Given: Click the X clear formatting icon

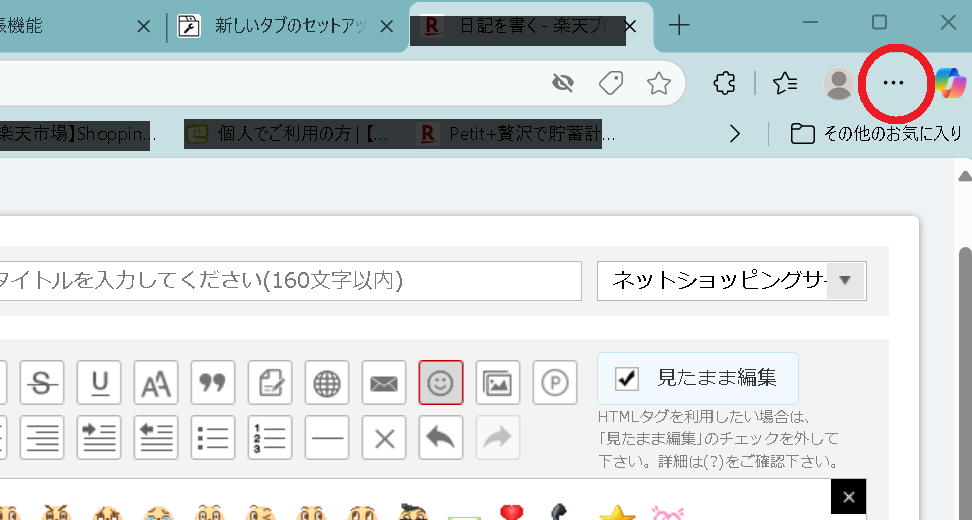Looking at the screenshot, I should (x=384, y=438).
